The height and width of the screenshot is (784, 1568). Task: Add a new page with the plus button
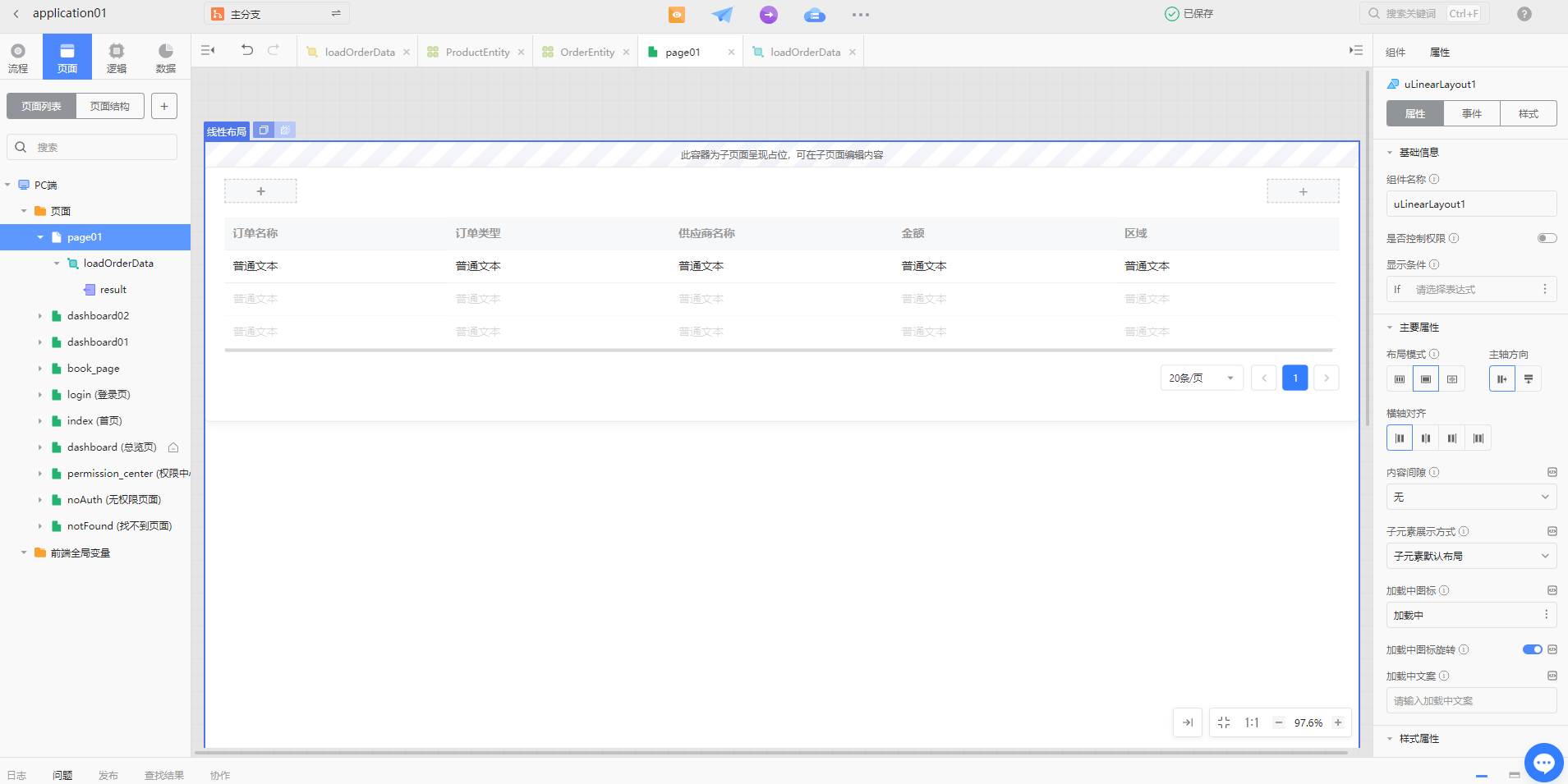(x=164, y=106)
